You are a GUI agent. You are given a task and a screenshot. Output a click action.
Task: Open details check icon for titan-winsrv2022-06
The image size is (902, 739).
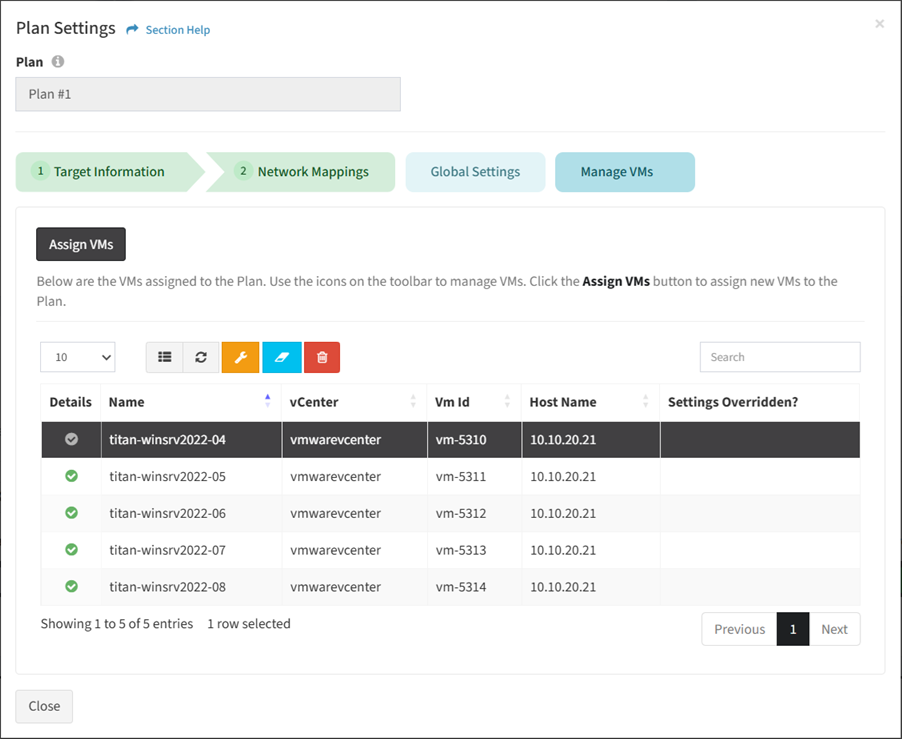(x=71, y=513)
